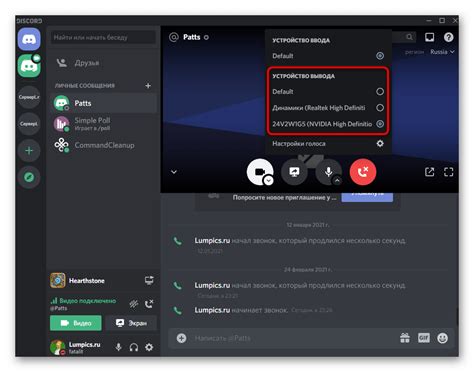Open the Explore public servers compass icon
474x372 pixels.
coord(29,177)
